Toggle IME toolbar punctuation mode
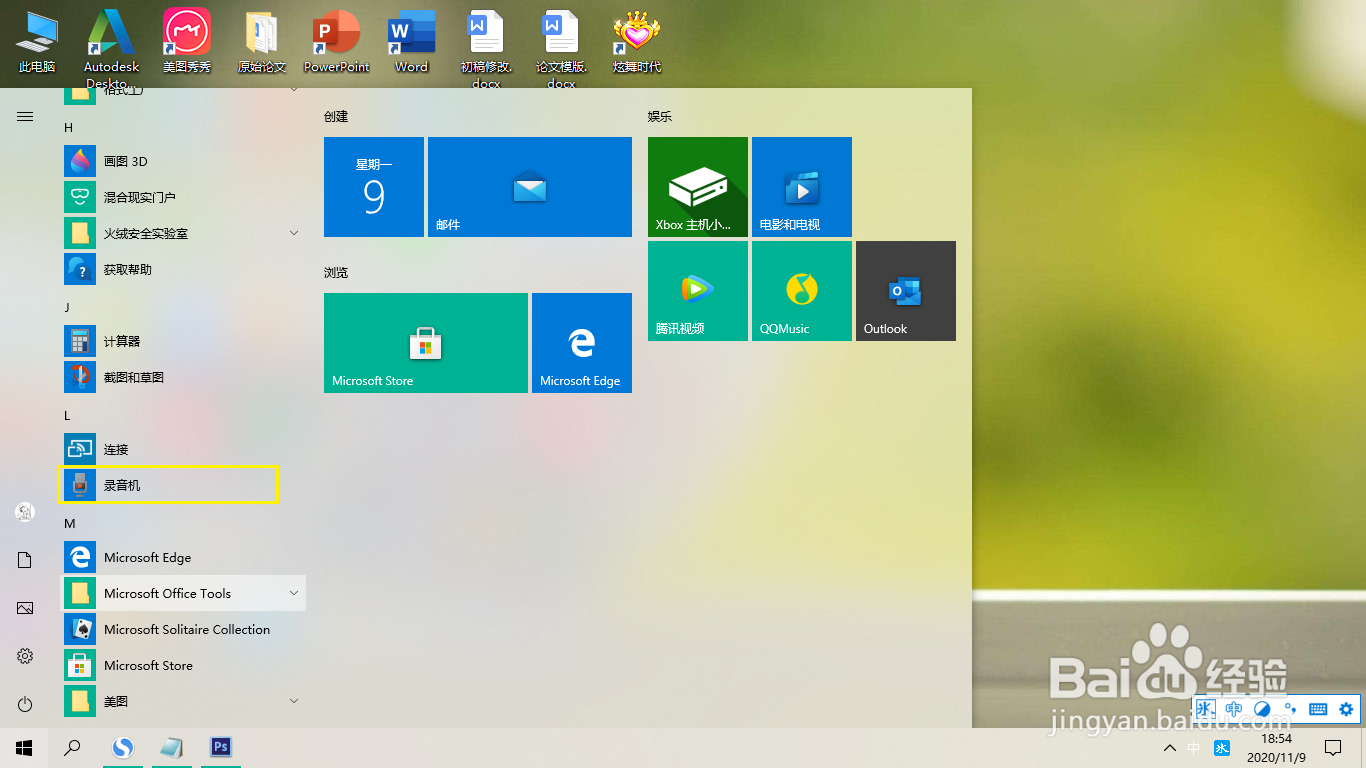The width and height of the screenshot is (1366, 768). click(x=1290, y=709)
